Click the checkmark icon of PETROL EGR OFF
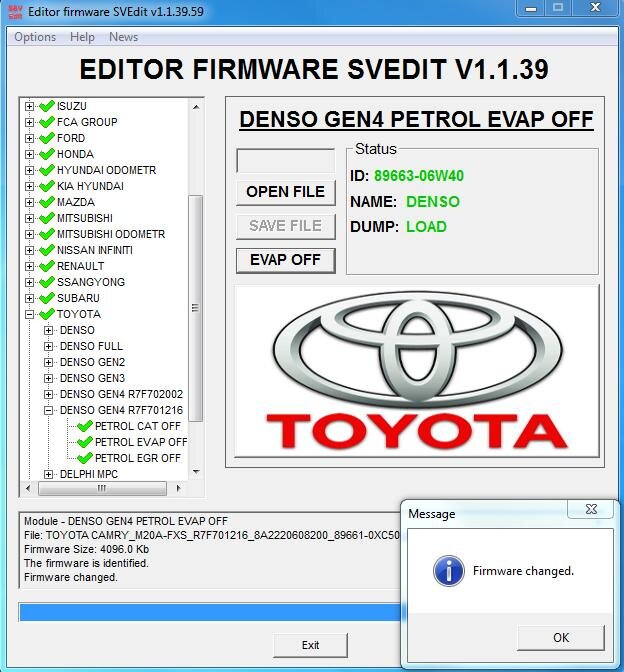The image size is (624, 672). coord(85,458)
